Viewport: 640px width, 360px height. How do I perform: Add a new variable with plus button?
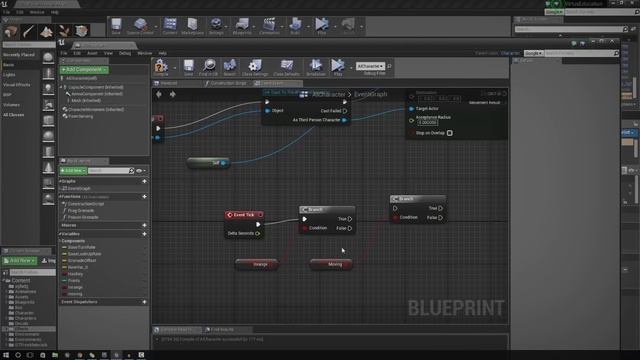coord(144,234)
